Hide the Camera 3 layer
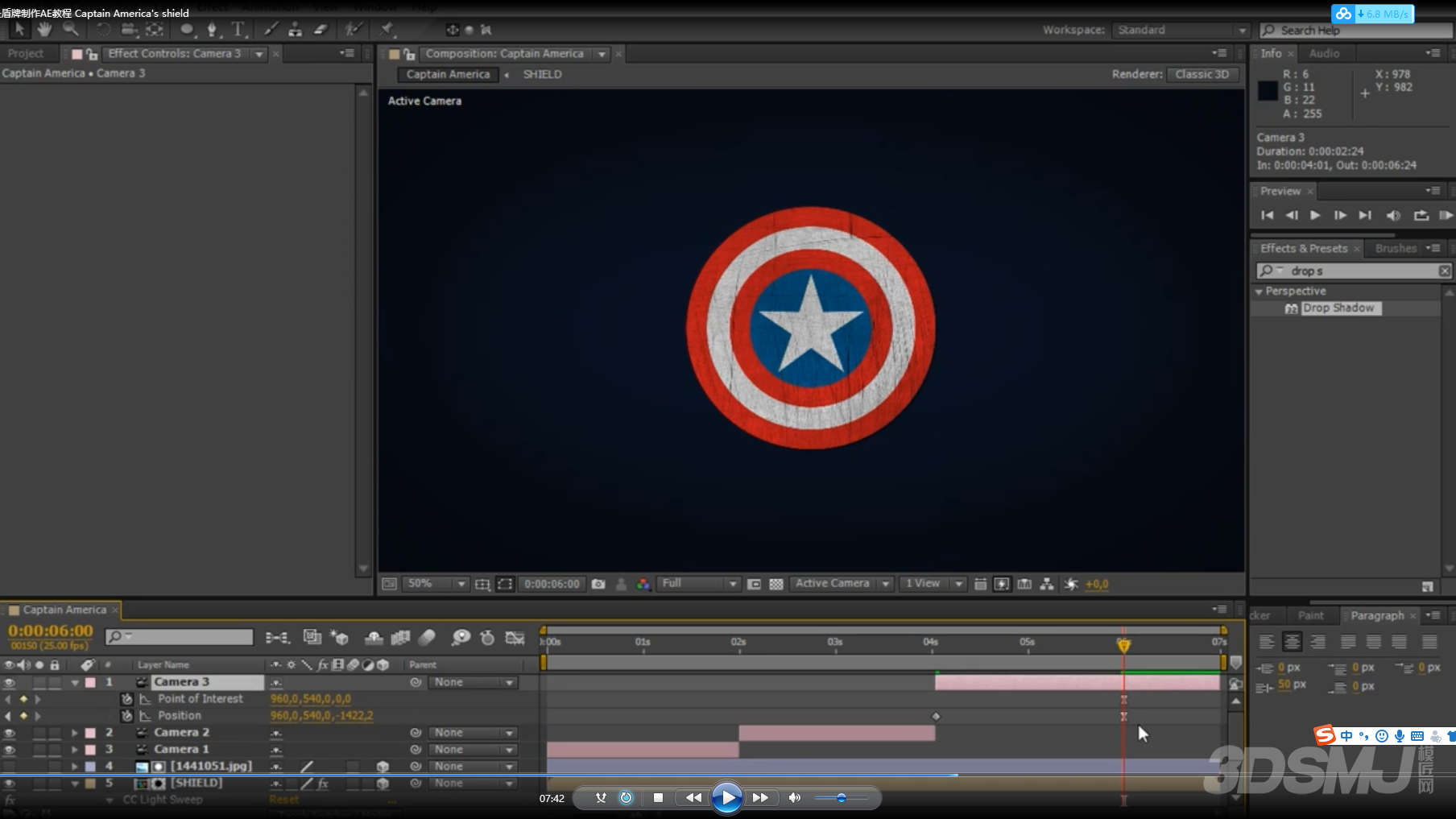The image size is (1456, 819). point(9,682)
